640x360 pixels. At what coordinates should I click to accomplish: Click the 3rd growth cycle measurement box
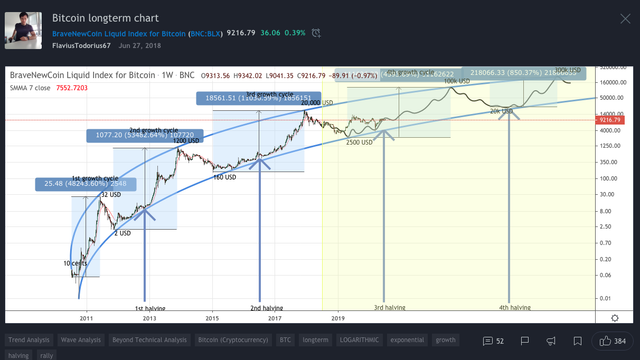point(258,98)
